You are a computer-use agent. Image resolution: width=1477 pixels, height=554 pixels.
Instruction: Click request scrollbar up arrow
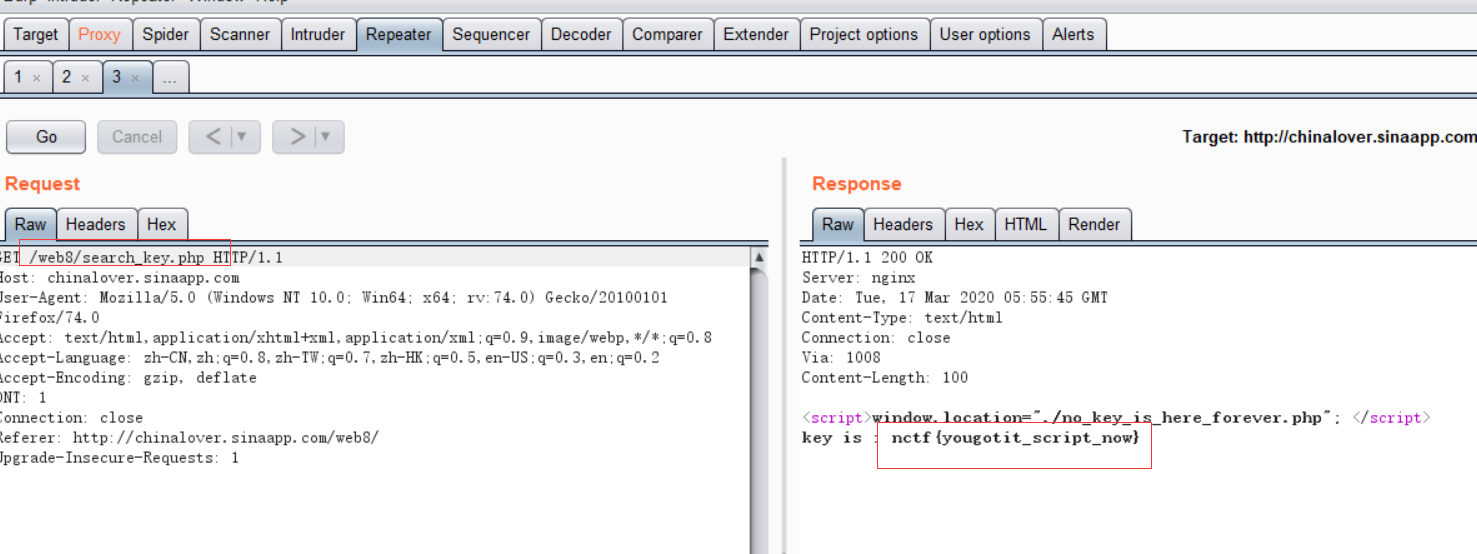760,258
